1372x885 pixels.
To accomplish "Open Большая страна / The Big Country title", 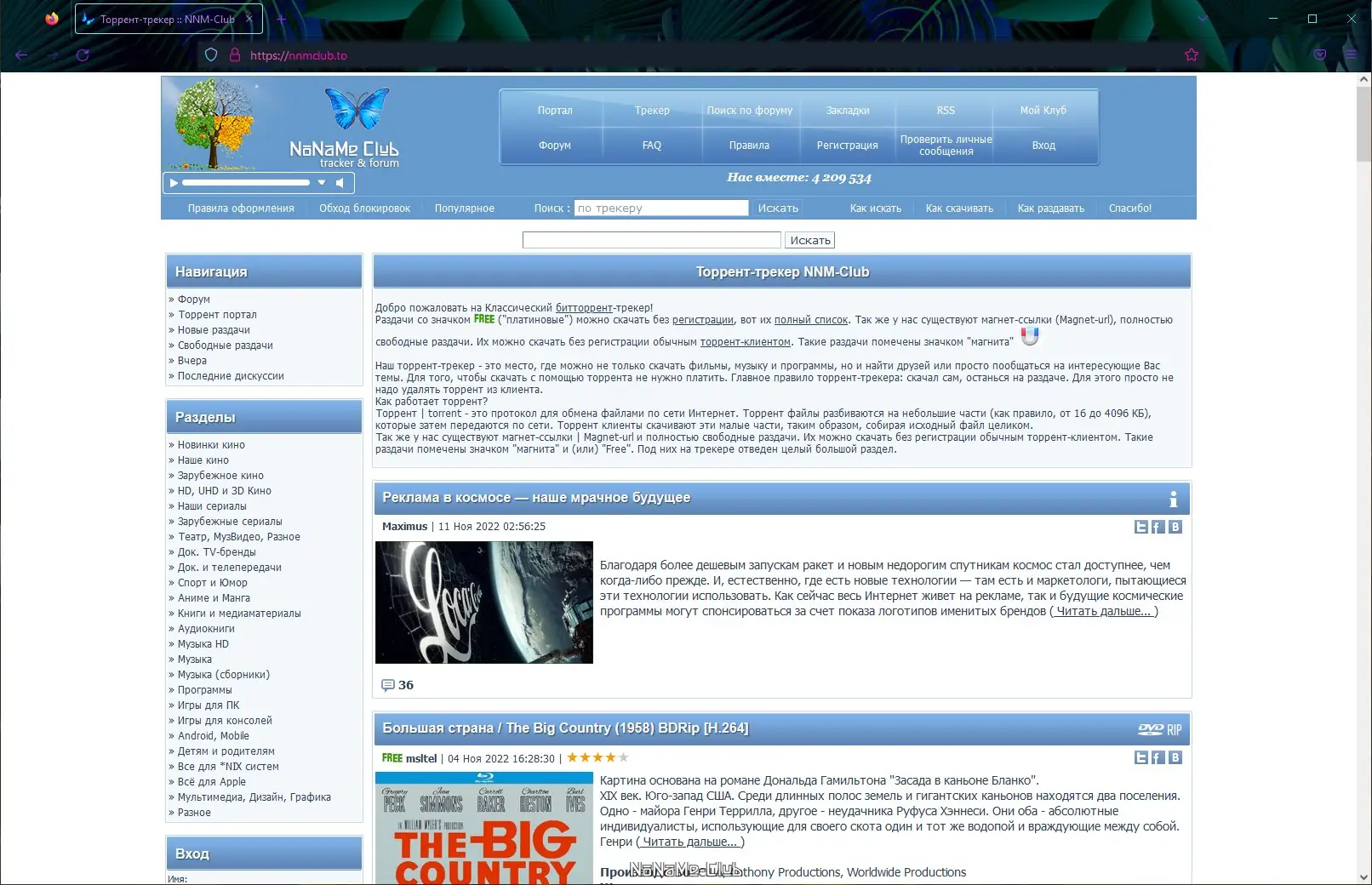I will coord(565,728).
